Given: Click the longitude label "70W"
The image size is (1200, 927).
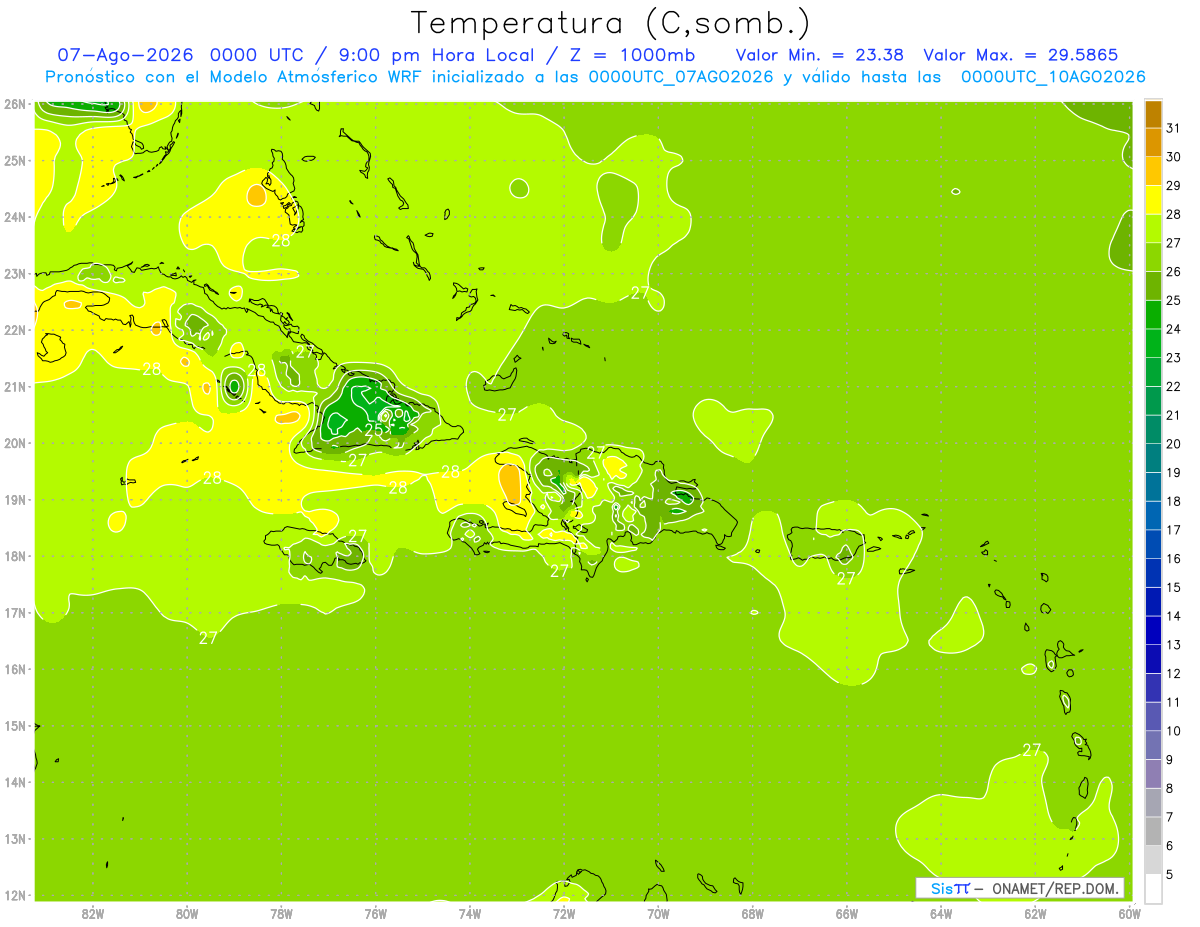Looking at the screenshot, I should tap(658, 913).
